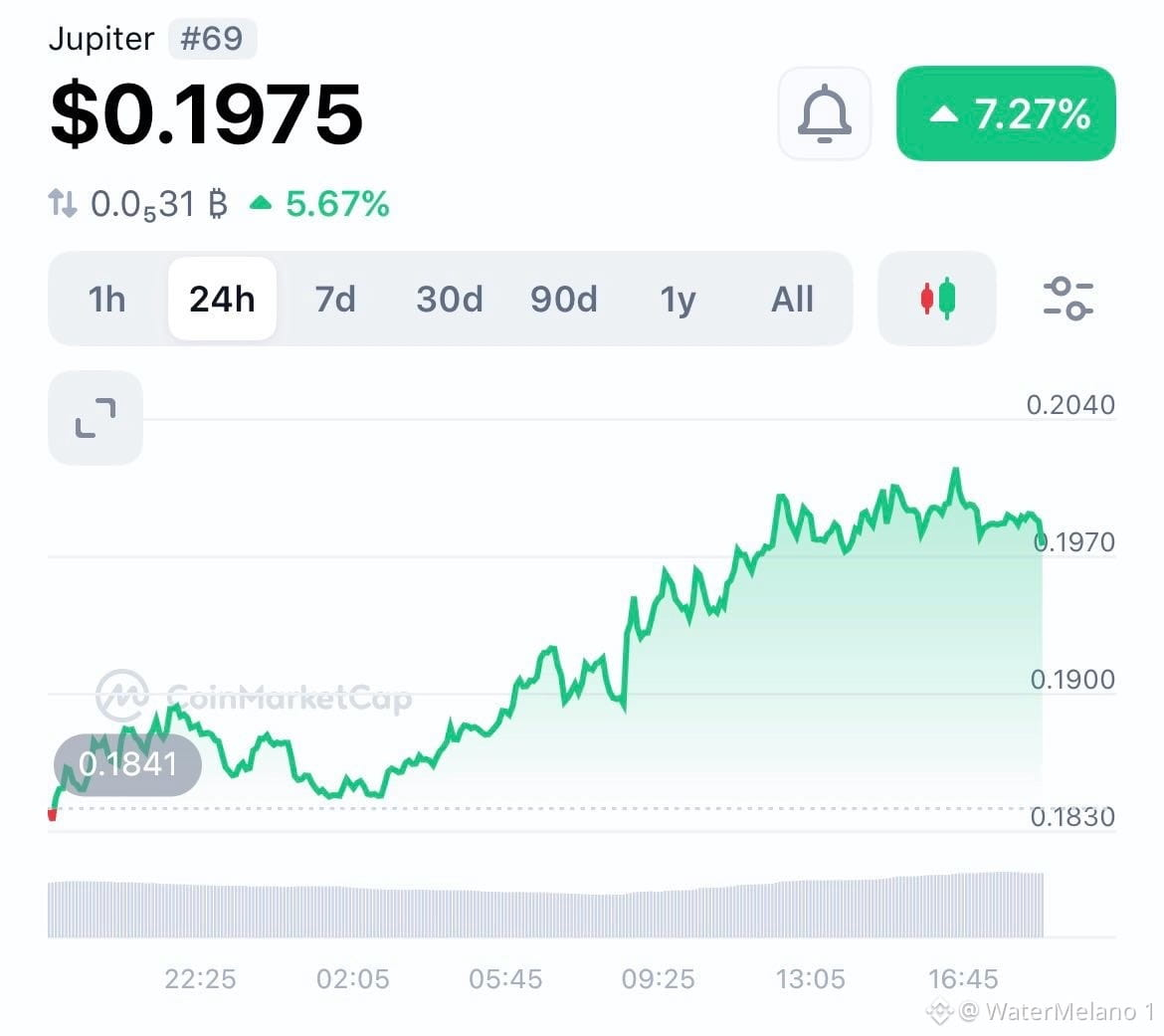Switch chart to 30d range
Image resolution: width=1164 pixels, height=1036 pixels.
click(x=449, y=299)
